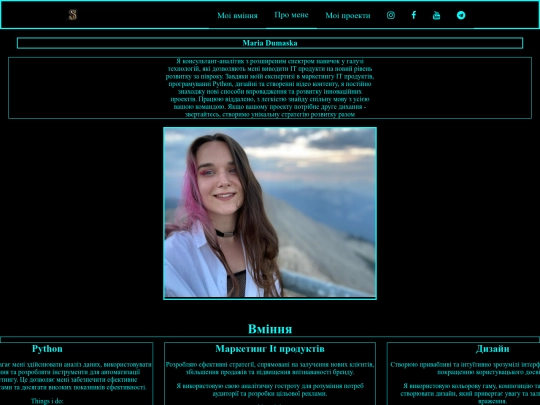Click the Дизайн skill card heading
The height and width of the screenshot is (405, 540).
492,349
